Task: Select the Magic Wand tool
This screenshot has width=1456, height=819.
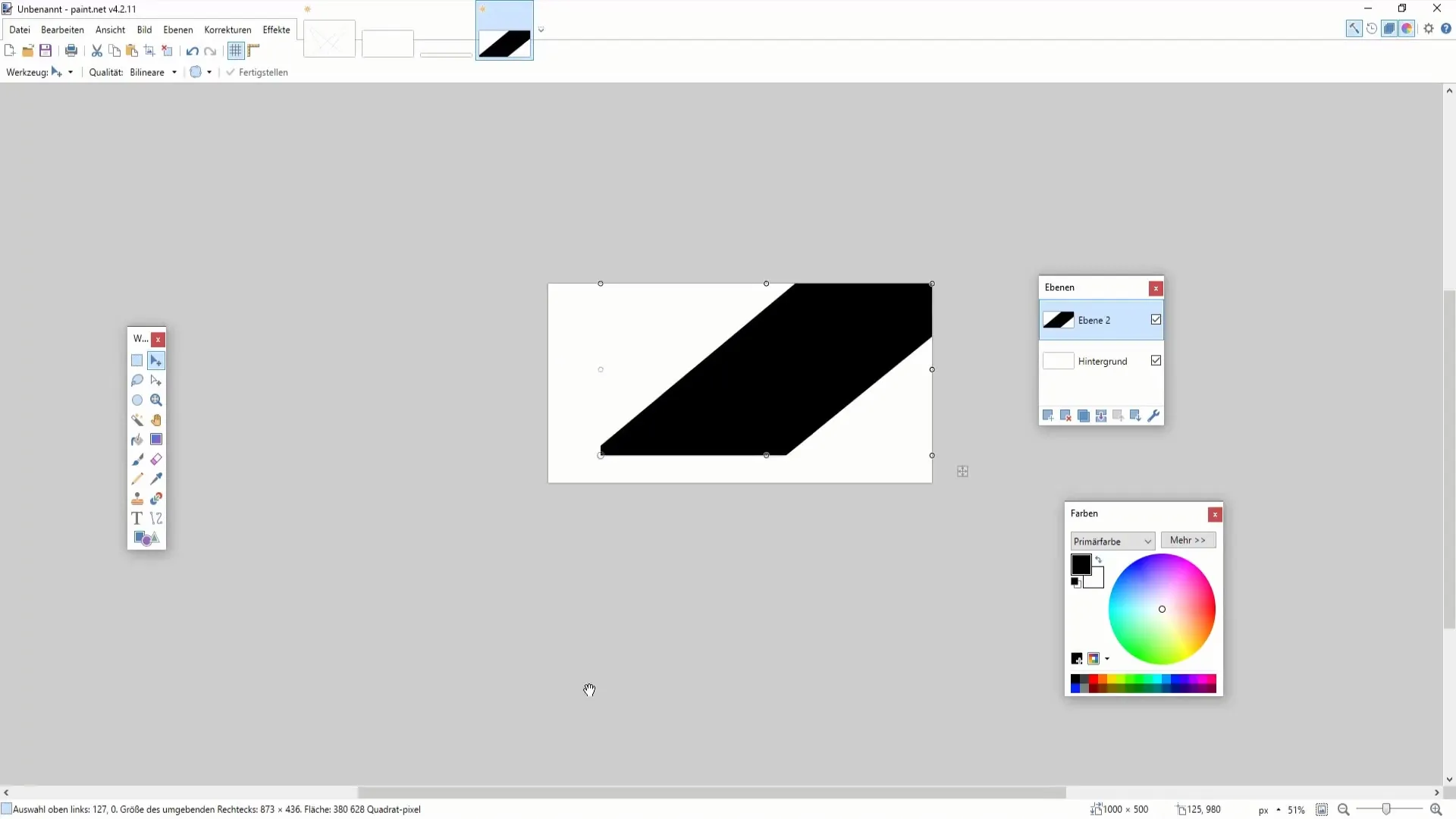Action: pos(137,420)
